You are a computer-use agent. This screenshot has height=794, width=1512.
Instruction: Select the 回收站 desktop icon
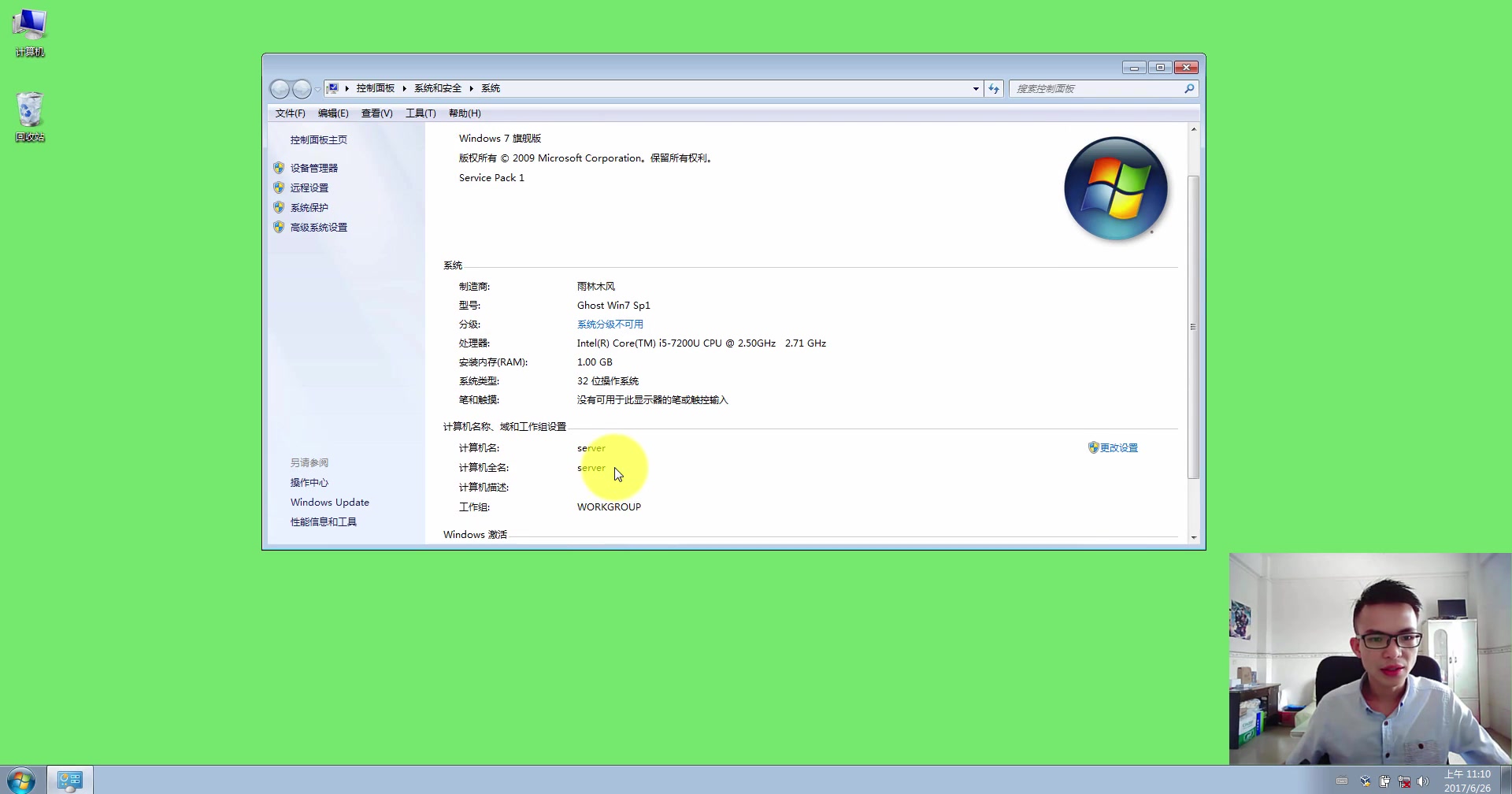coord(30,117)
